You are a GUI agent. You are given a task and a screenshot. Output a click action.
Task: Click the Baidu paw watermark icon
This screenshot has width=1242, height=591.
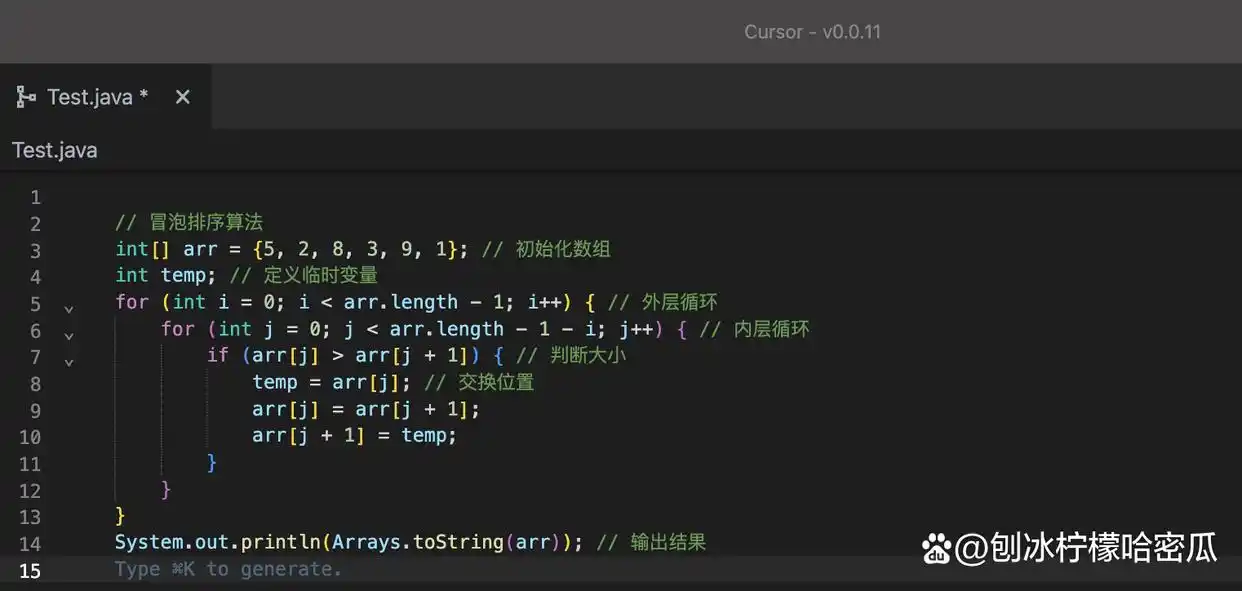[x=937, y=547]
